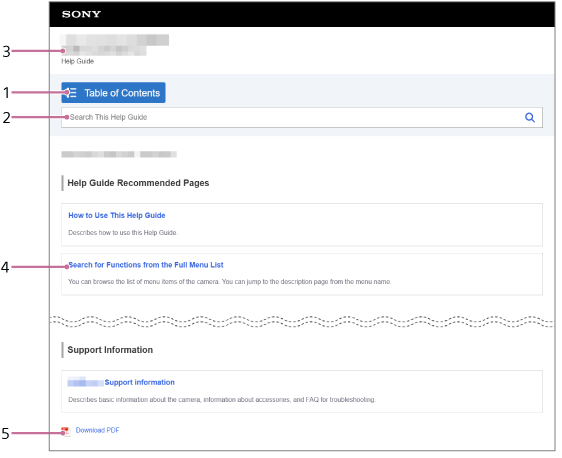
Task: Click the Download PDF link
Action: pyautogui.click(x=97, y=430)
